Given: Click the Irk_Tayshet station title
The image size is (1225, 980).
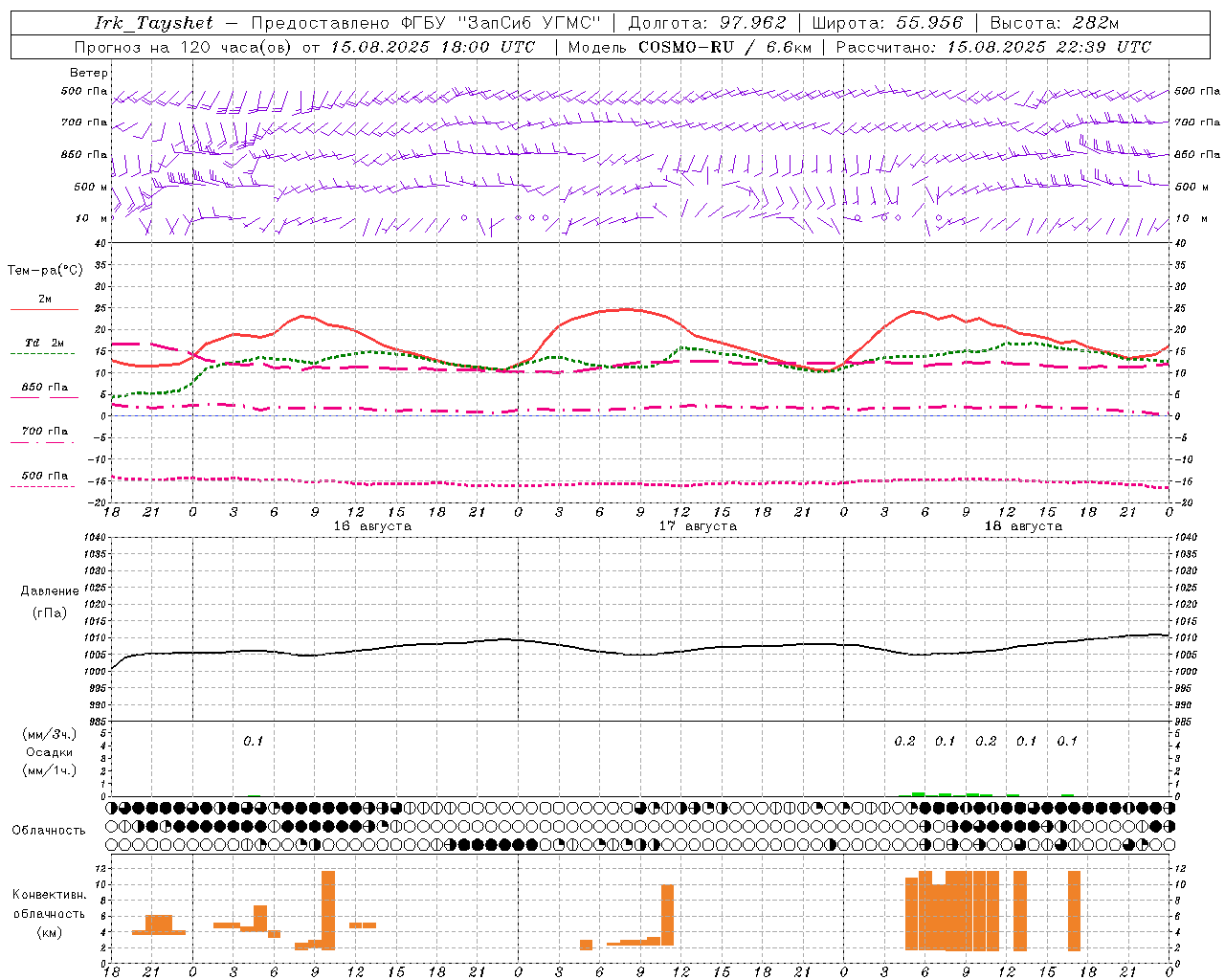Looking at the screenshot, I should click(x=155, y=22).
